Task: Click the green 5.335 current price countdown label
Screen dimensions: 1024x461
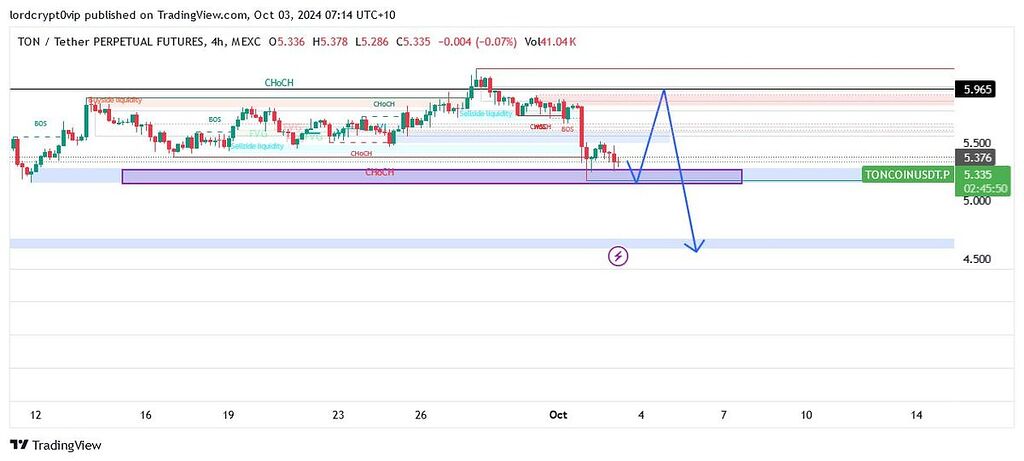Action: [984, 180]
